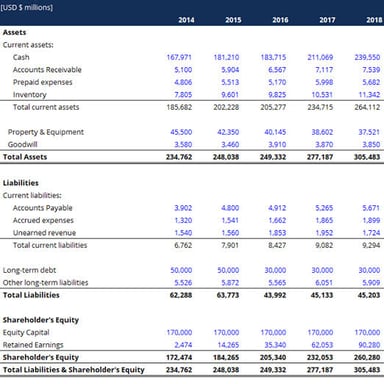Click the Accounts Receivable row label

tap(47, 70)
